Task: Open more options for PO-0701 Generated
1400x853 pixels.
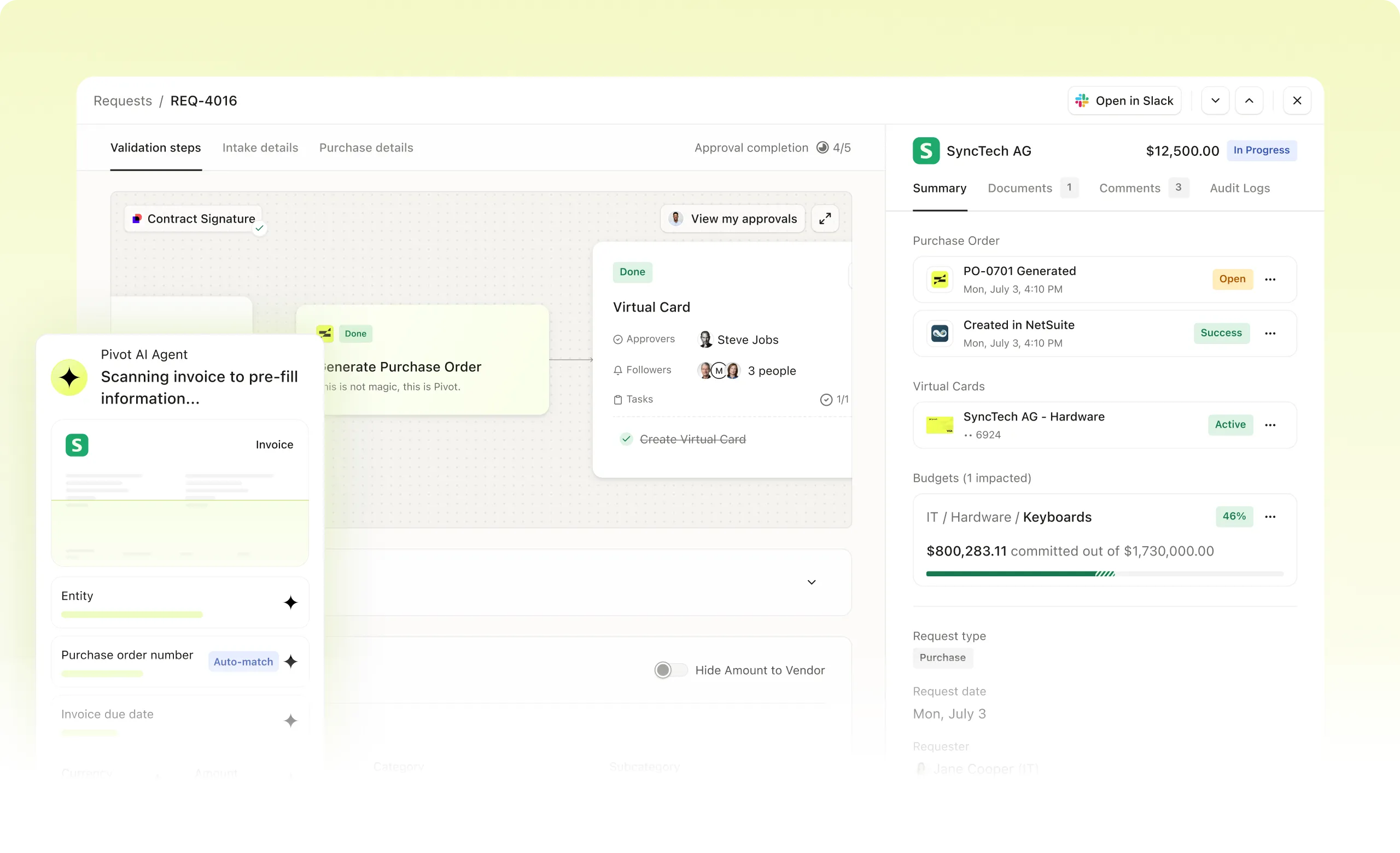Action: [1270, 279]
